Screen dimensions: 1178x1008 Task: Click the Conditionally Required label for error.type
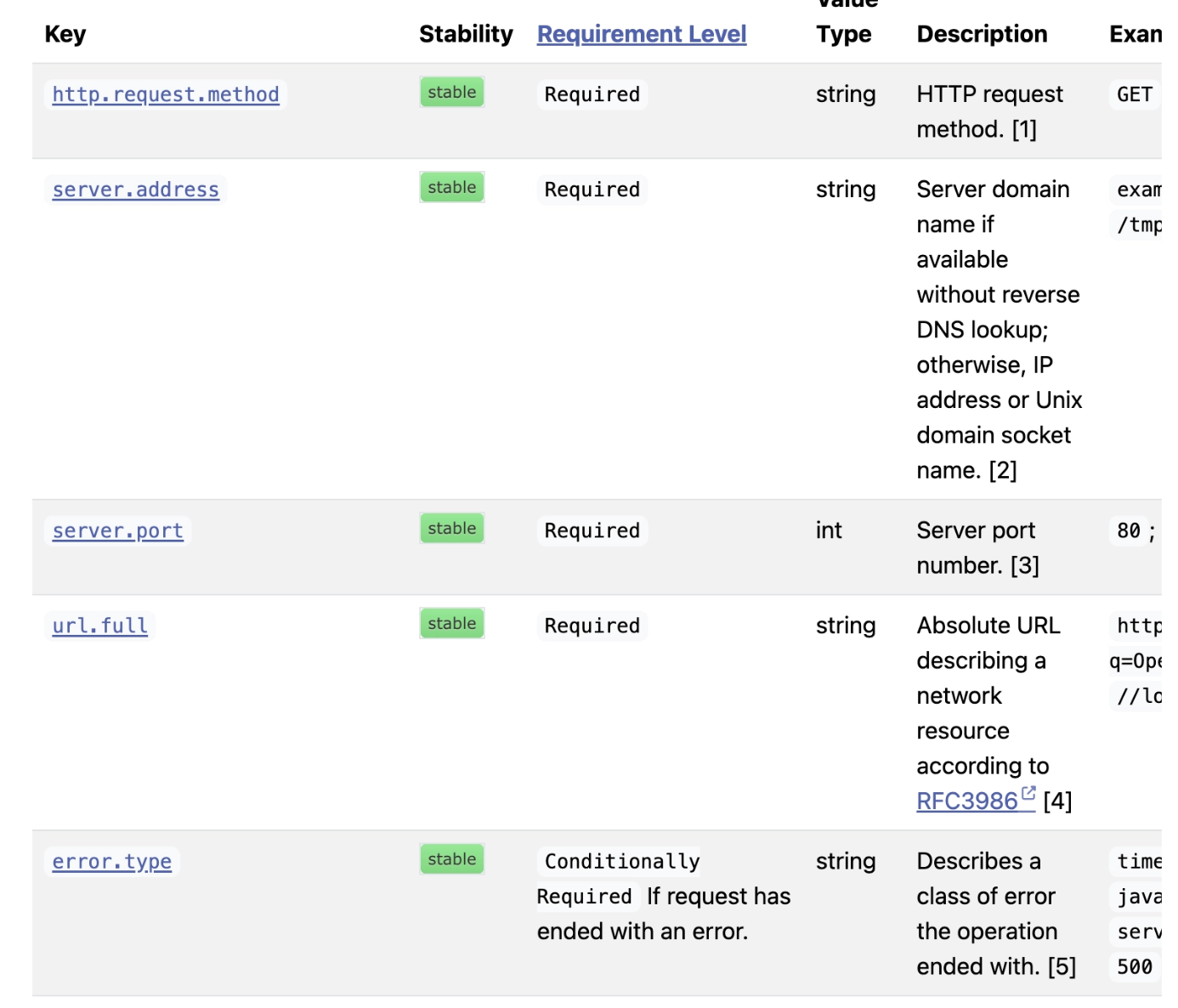pyautogui.click(x=619, y=879)
